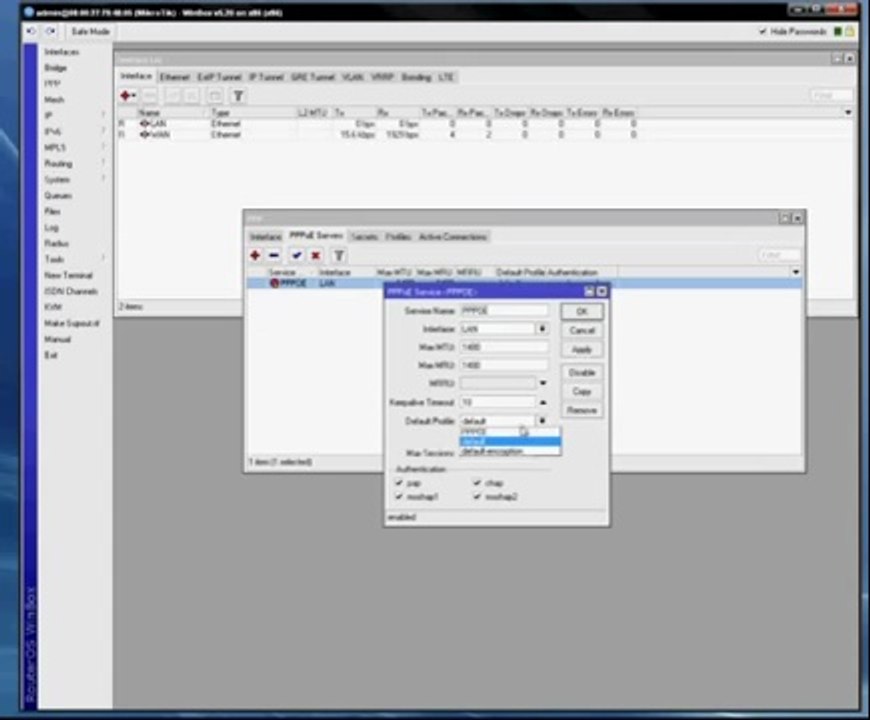870x720 pixels.
Task: Collapse the Keepalive Timeout field arrow
Action: (543, 402)
